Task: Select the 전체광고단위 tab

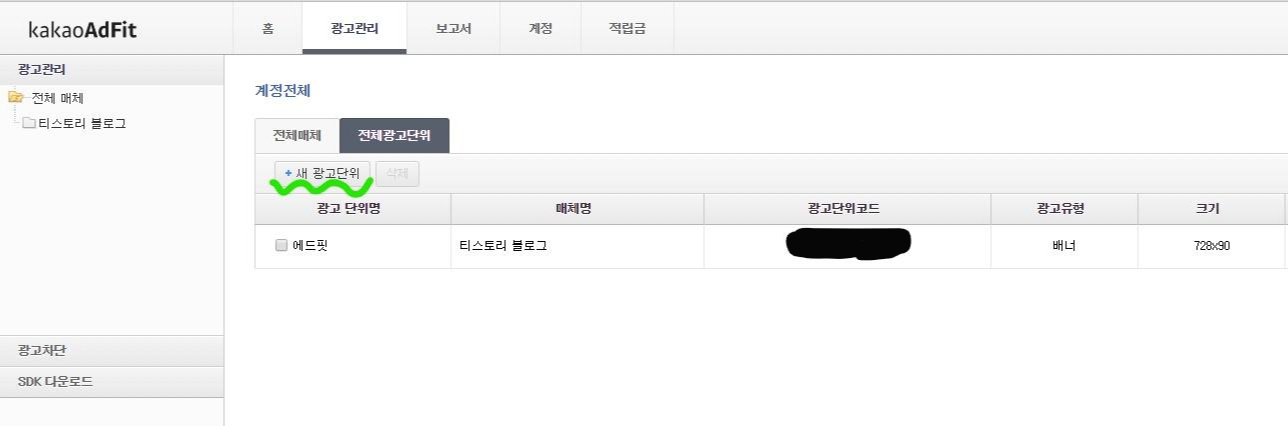Action: [x=394, y=136]
